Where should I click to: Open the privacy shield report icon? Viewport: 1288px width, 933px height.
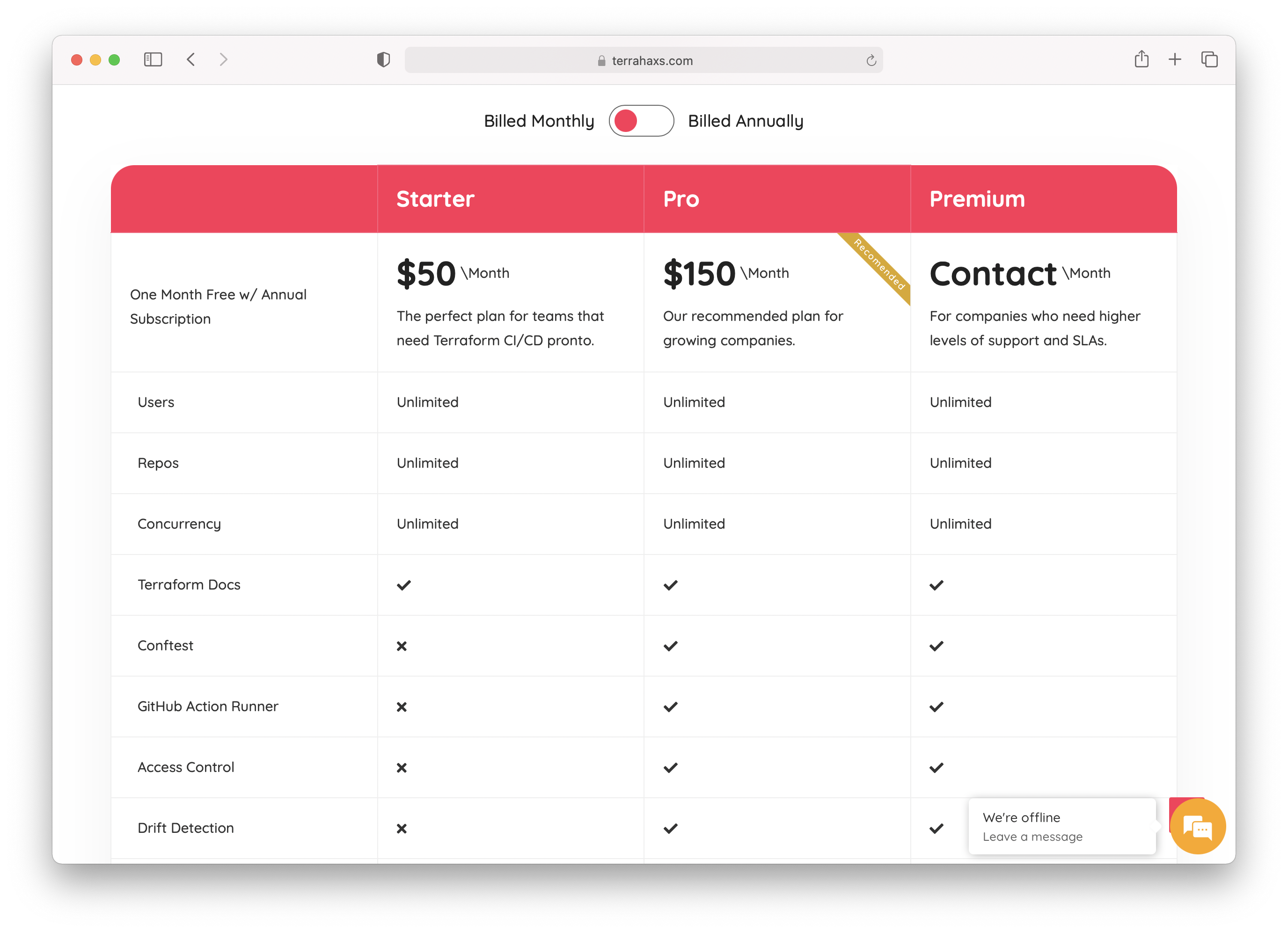(383, 59)
